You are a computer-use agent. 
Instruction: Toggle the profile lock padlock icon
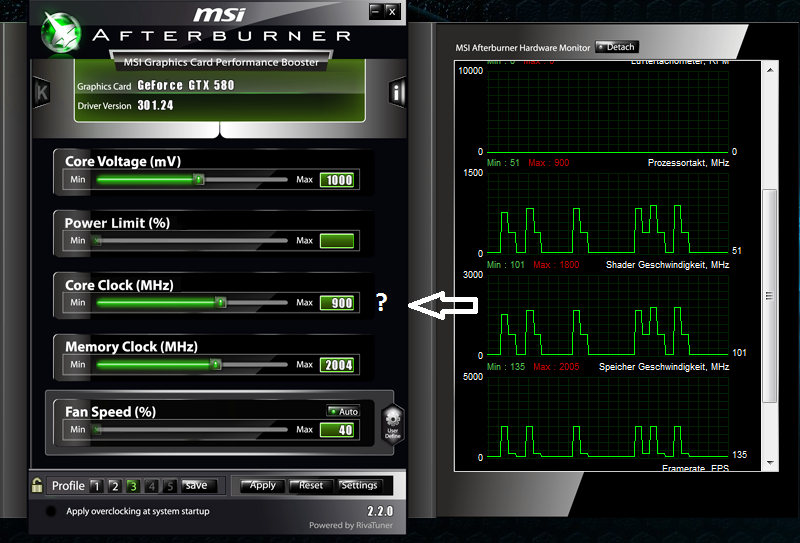pyautogui.click(x=37, y=485)
